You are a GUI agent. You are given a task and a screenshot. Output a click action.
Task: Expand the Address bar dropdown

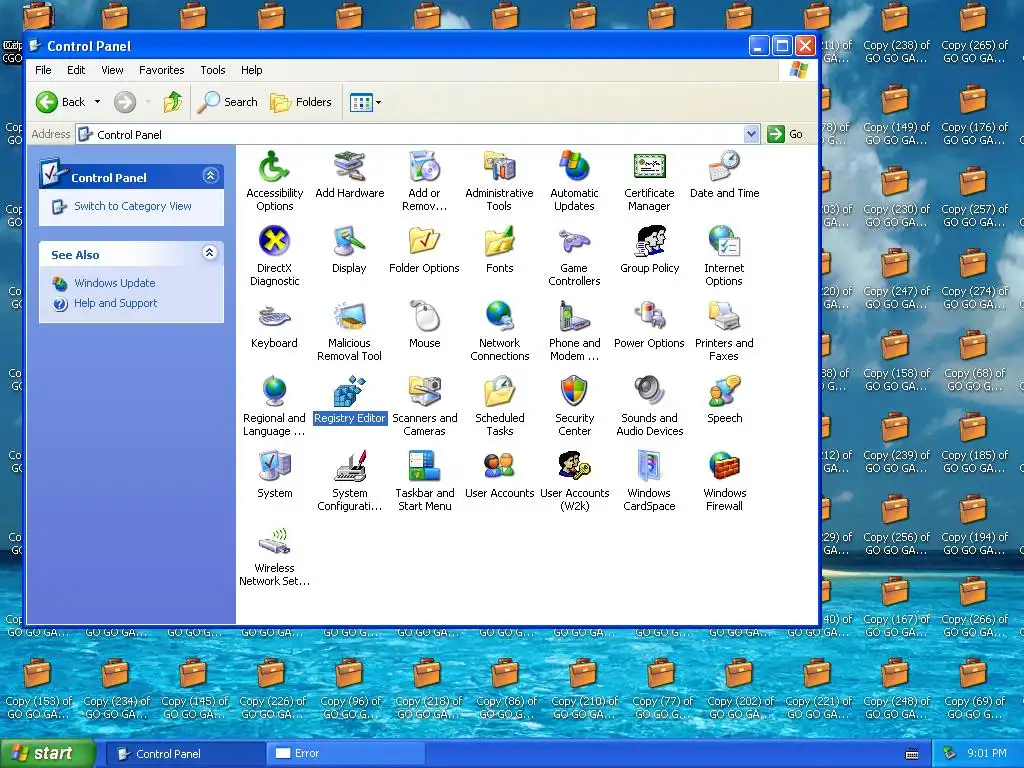pyautogui.click(x=752, y=134)
